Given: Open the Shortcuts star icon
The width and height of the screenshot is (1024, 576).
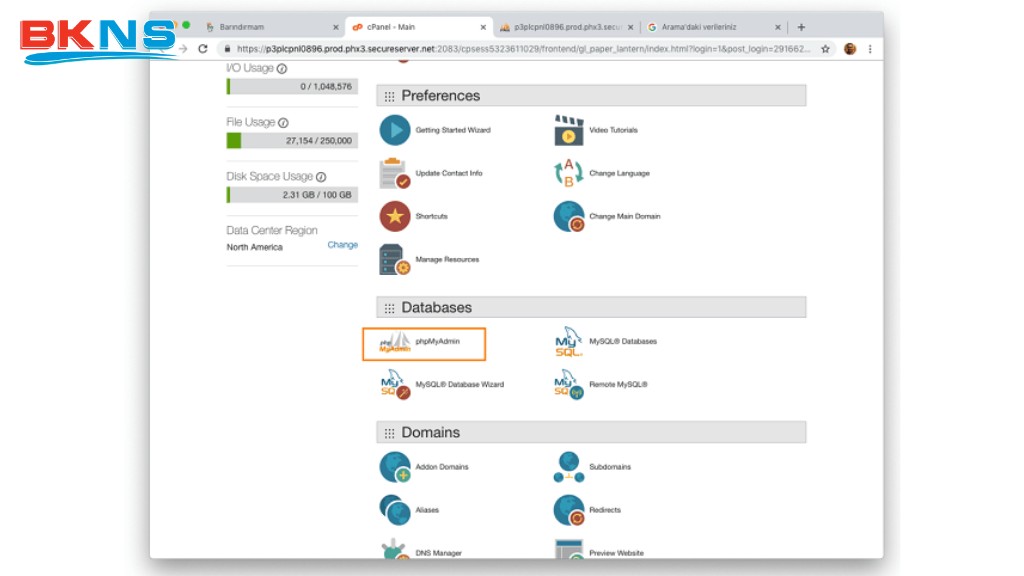Looking at the screenshot, I should coord(395,217).
